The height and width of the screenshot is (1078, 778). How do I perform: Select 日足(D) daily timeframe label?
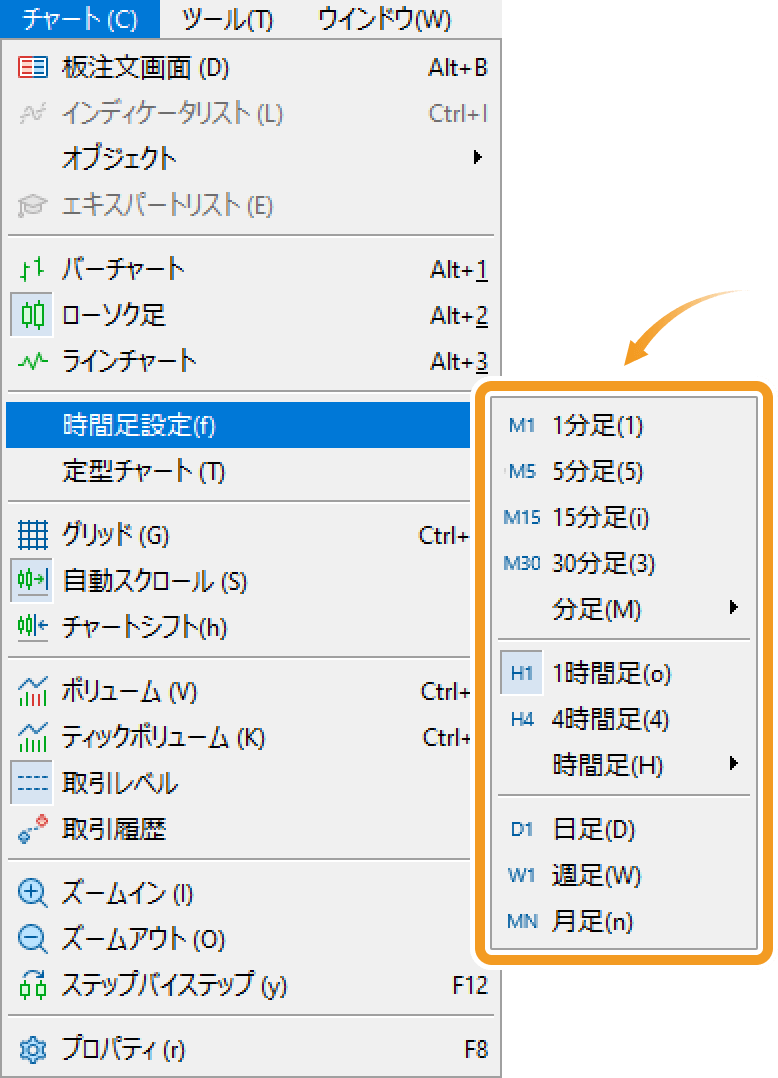click(x=594, y=830)
